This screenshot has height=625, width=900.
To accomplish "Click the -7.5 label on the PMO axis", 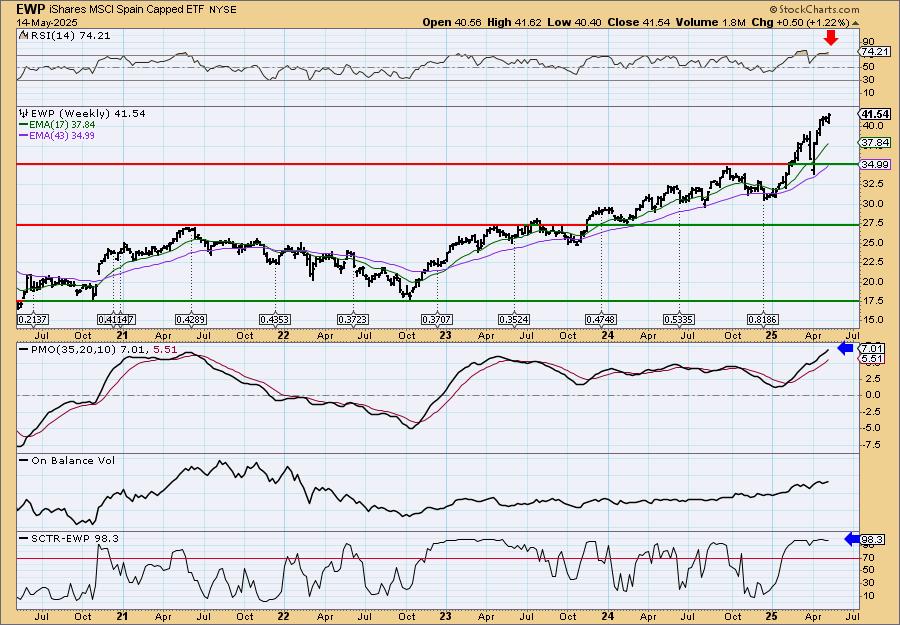I will [x=872, y=444].
